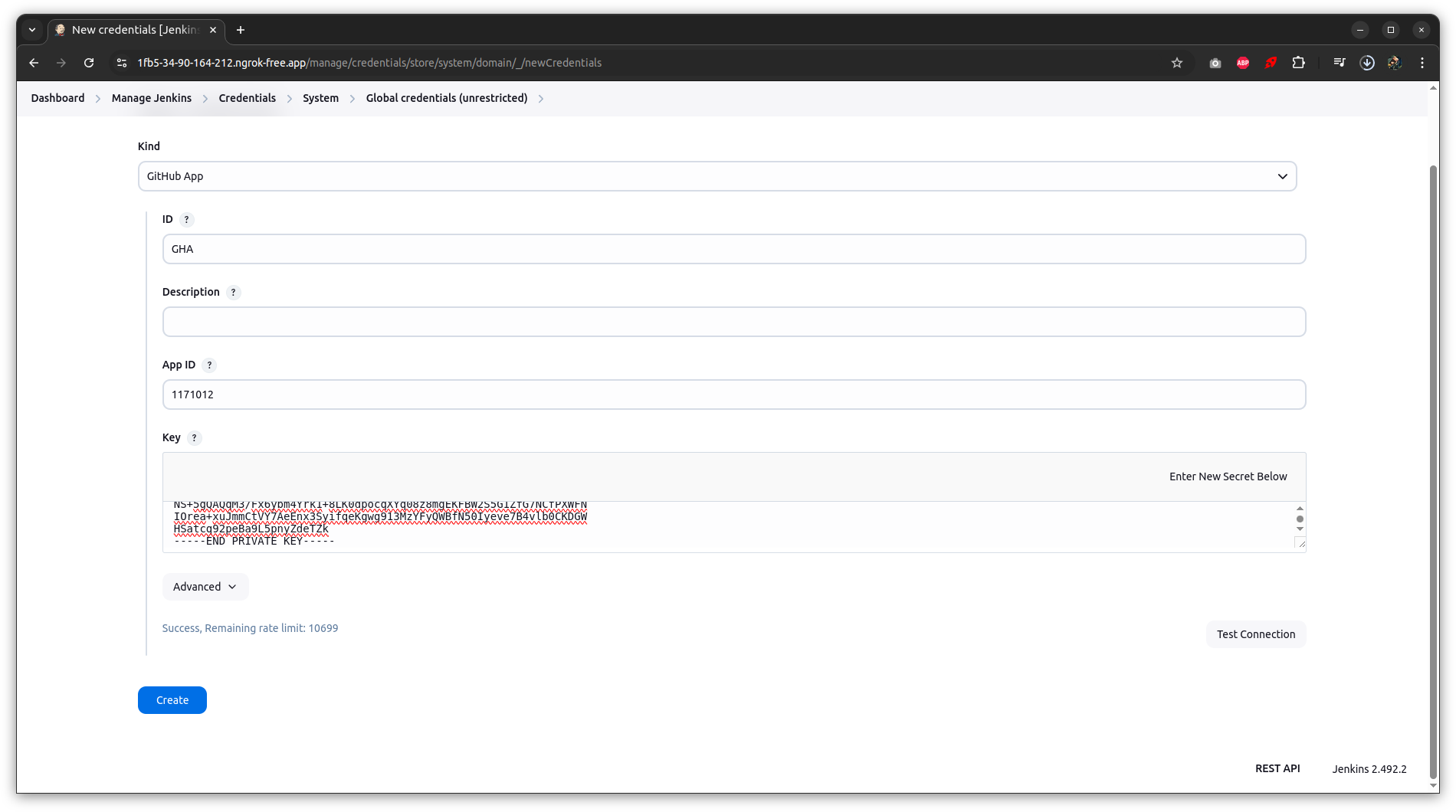This screenshot has width=1456, height=812.
Task: Open the Adblock Plus extension
Action: click(1243, 63)
